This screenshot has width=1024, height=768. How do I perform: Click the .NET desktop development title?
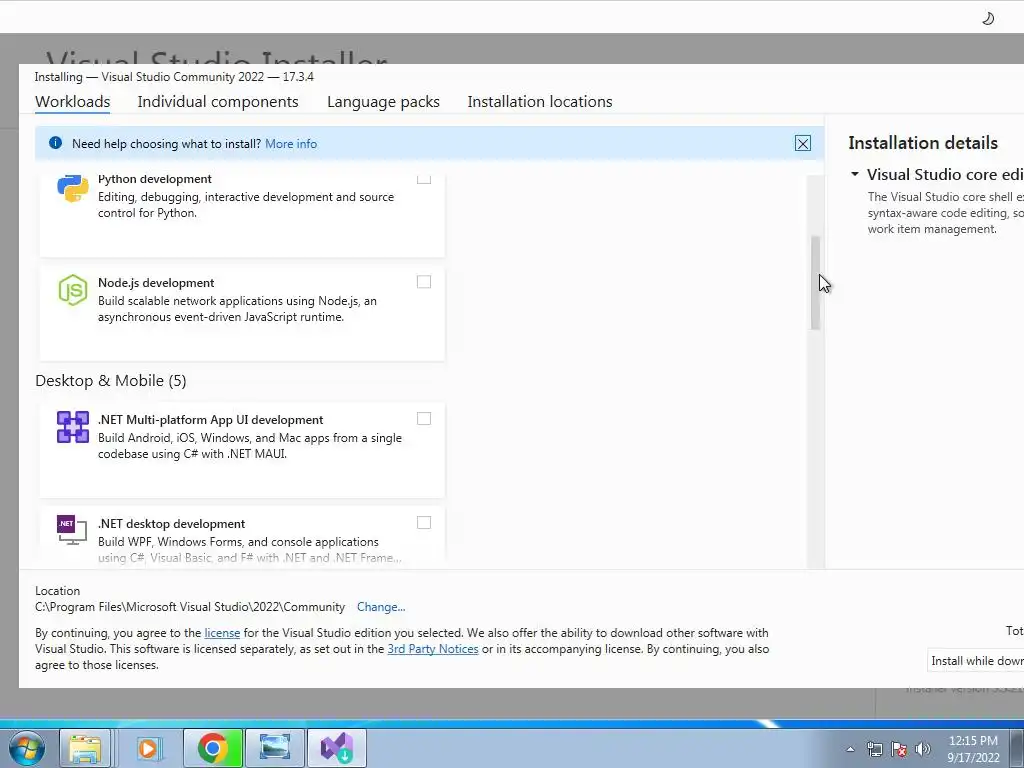pos(172,524)
